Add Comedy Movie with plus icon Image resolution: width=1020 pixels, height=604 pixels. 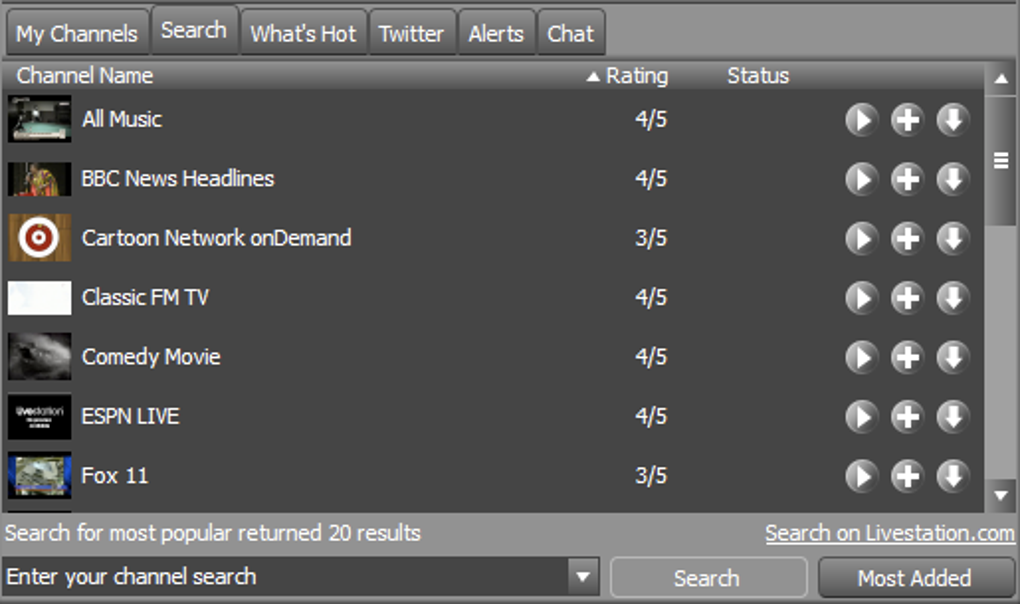[907, 357]
